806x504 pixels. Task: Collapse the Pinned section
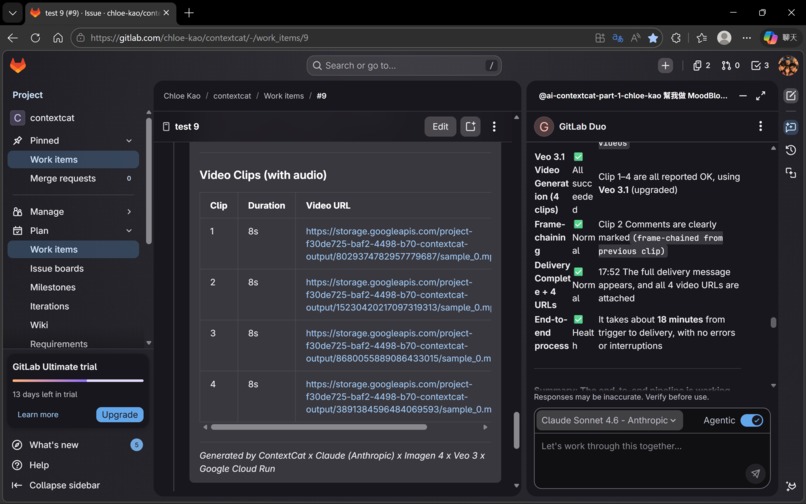[129, 140]
